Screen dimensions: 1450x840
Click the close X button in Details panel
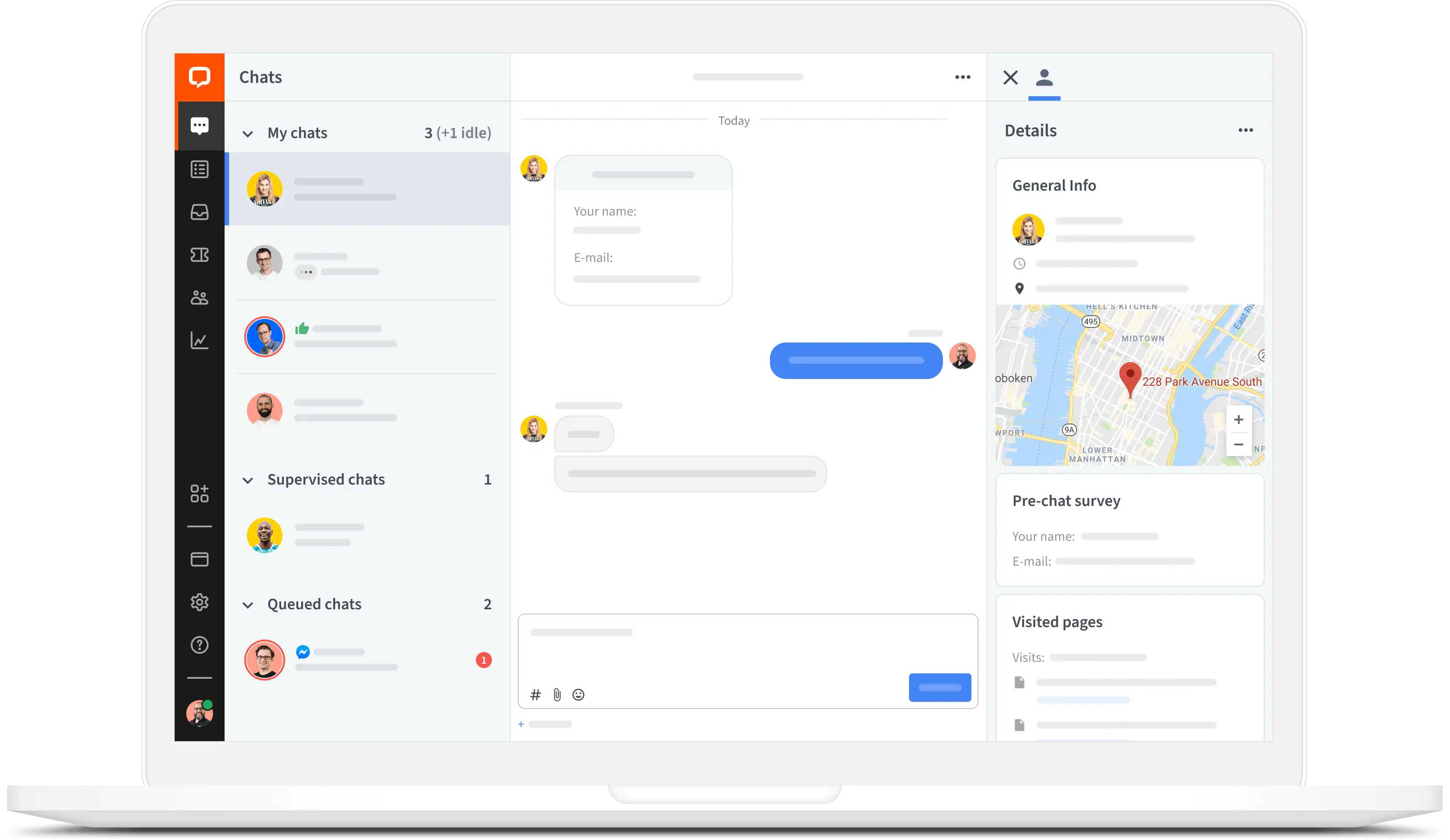(1010, 77)
